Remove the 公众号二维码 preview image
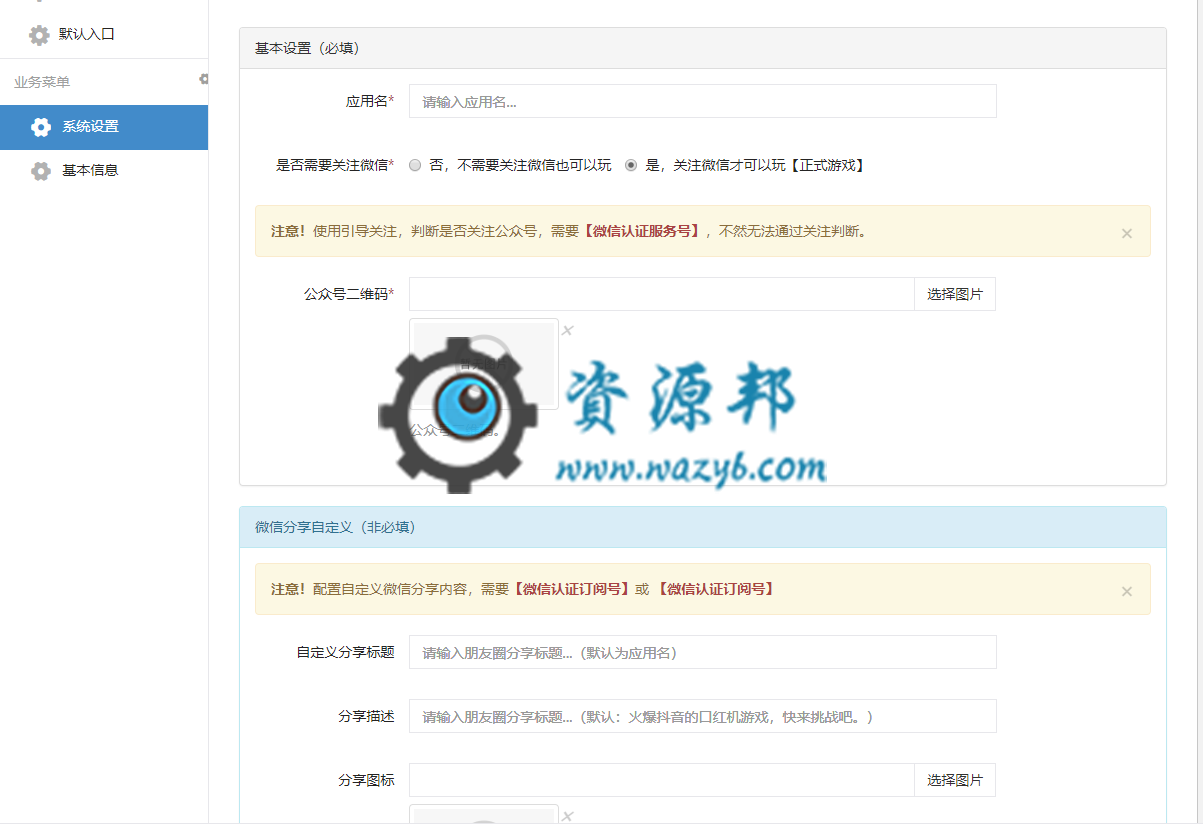Image resolution: width=1203 pixels, height=832 pixels. [567, 330]
